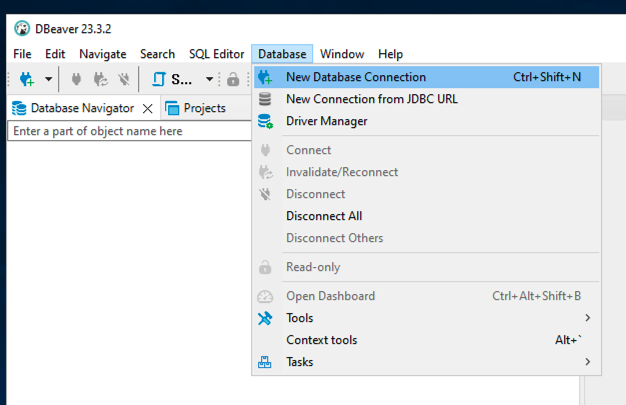Select Invalidate/Reconnect in the menu
This screenshot has width=626, height=405.
[x=426, y=172]
